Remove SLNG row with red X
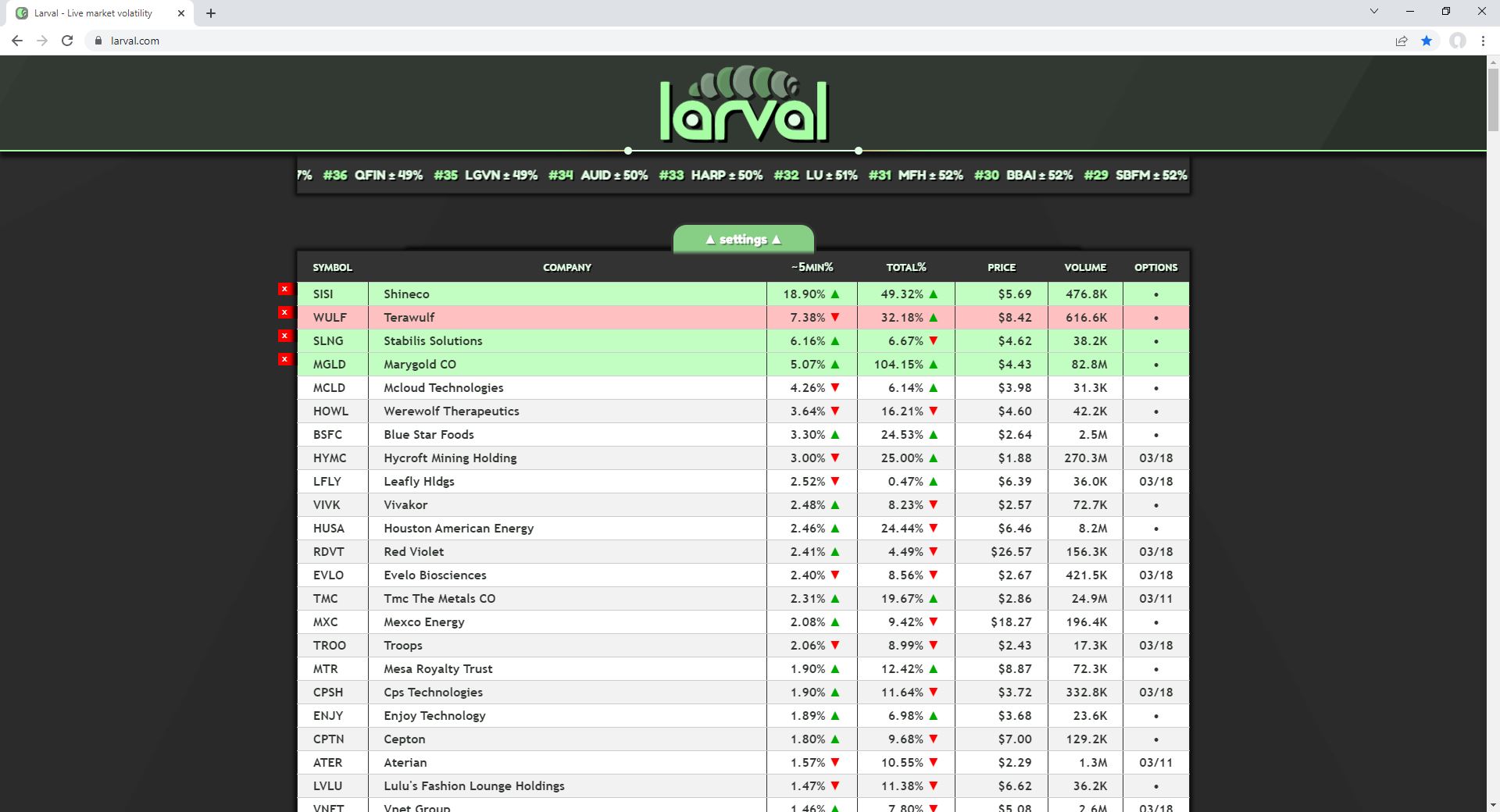Image resolution: width=1500 pixels, height=812 pixels. click(x=285, y=336)
